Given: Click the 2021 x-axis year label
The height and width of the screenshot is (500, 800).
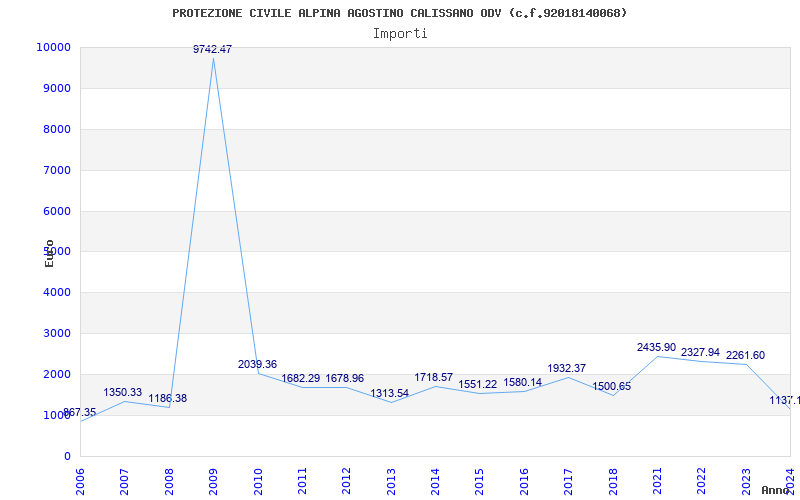Looking at the screenshot, I should point(657,478).
